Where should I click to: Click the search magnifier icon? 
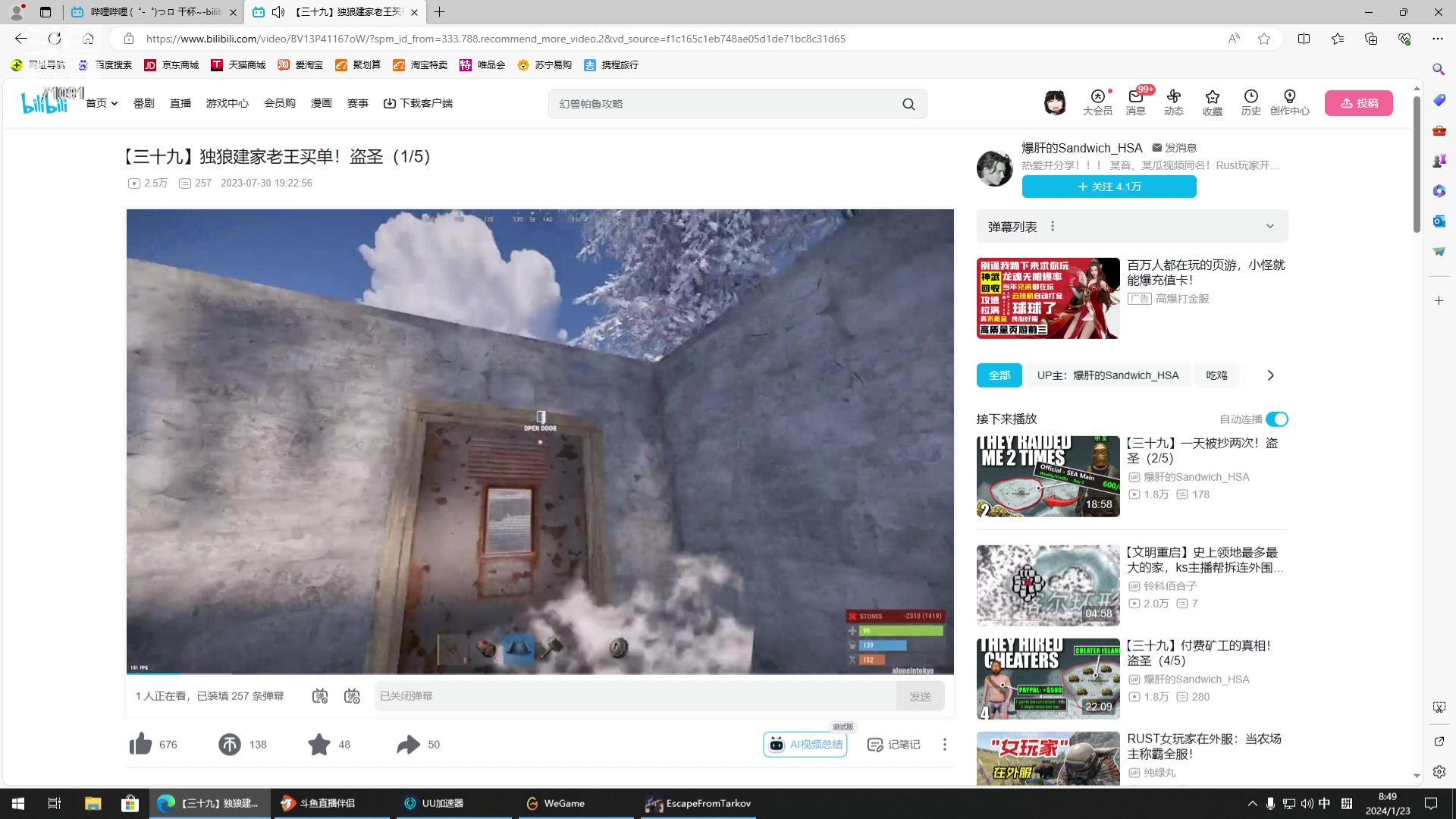click(x=908, y=104)
